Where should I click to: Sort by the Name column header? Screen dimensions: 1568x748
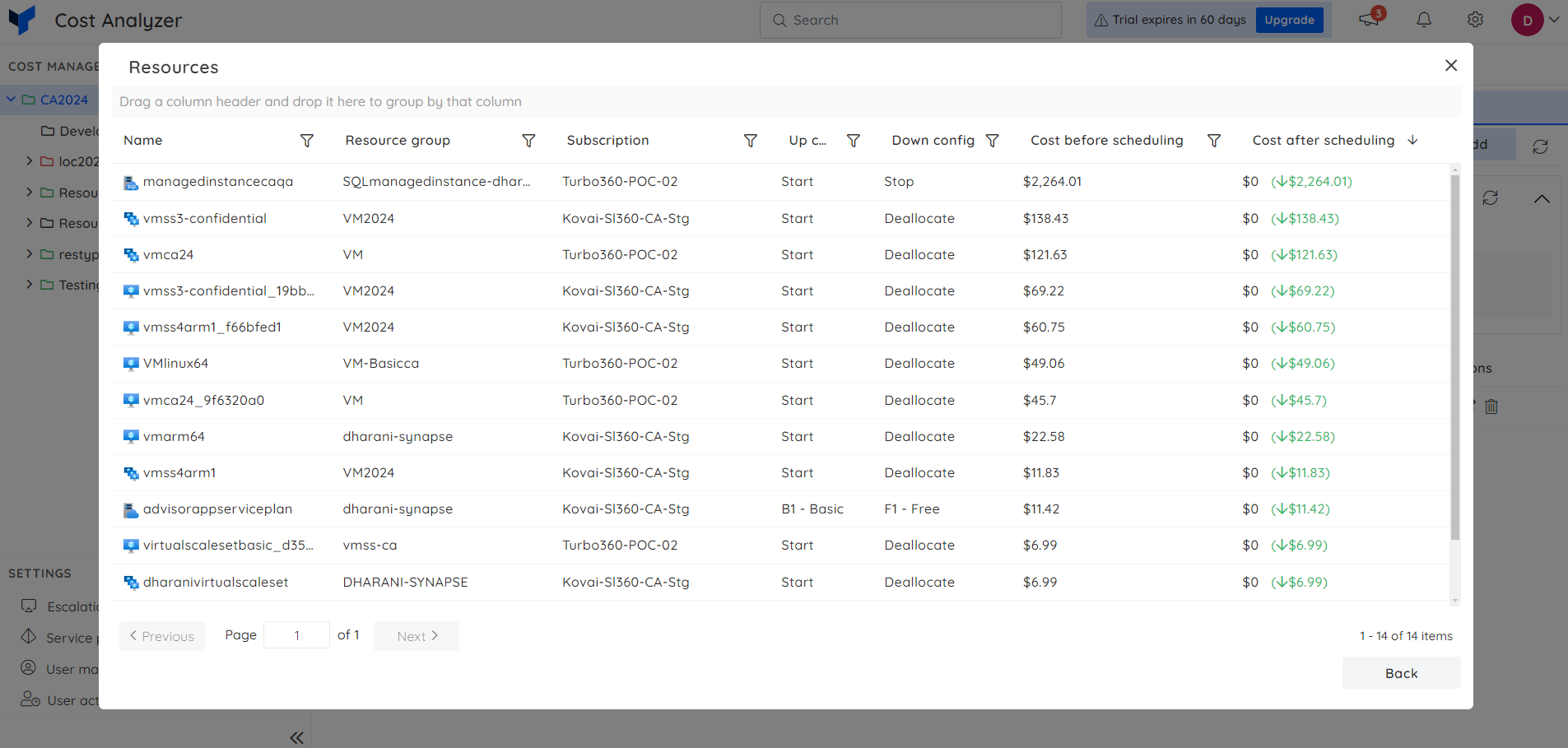point(143,141)
